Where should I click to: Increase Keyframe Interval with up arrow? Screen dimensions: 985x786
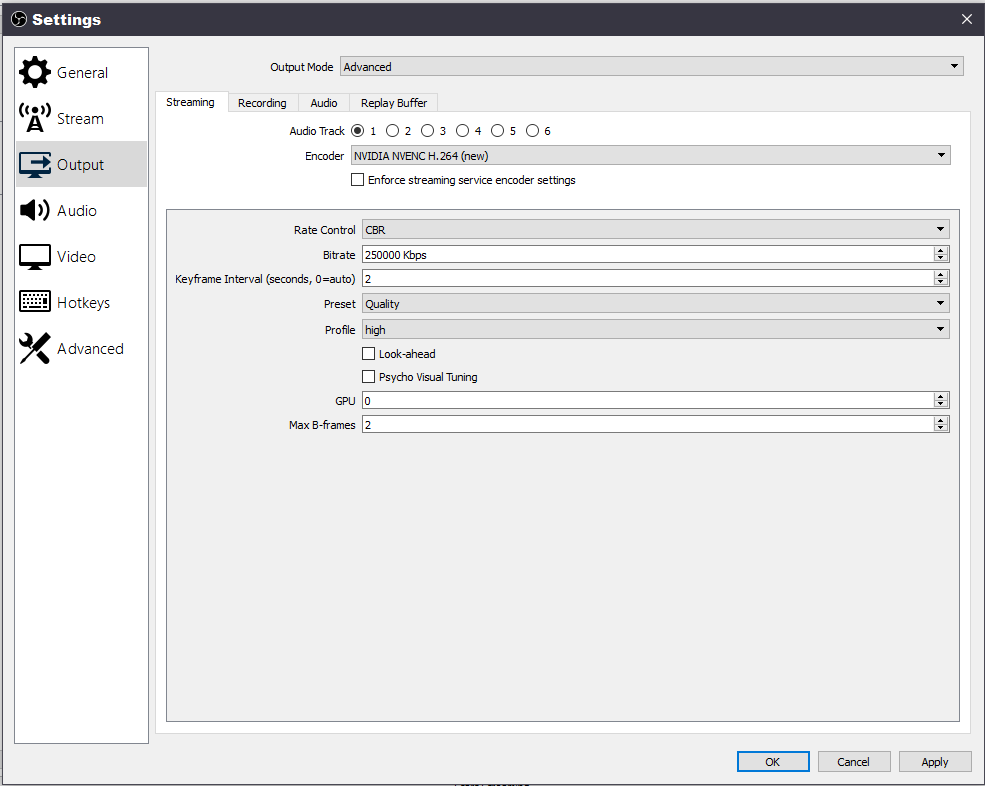(x=940, y=274)
